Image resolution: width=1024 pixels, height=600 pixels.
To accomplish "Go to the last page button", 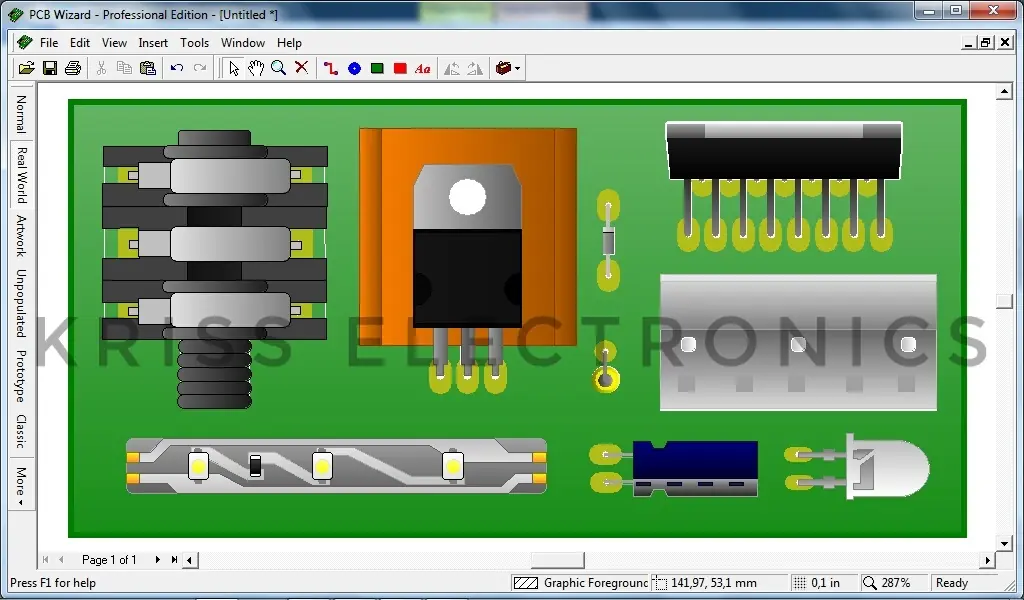I will pos(174,560).
